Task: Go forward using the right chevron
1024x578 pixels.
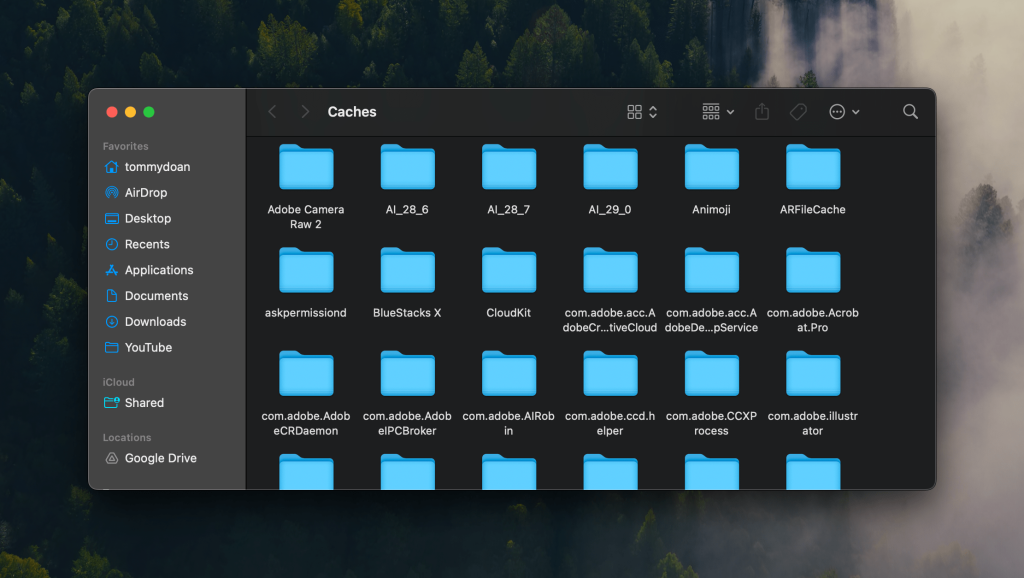Action: [305, 112]
